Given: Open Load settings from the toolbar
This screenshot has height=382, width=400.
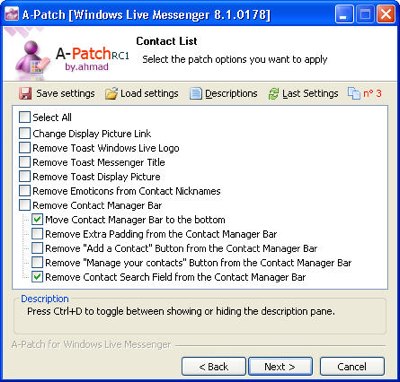Looking at the screenshot, I should tap(142, 94).
